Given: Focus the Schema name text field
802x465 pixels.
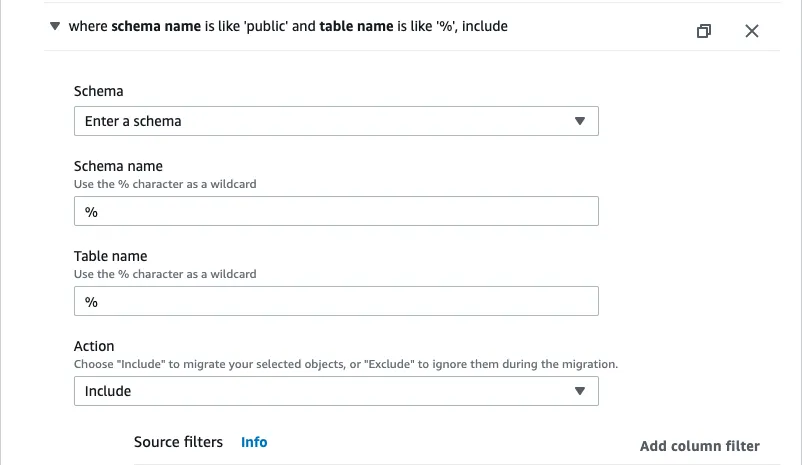Looking at the screenshot, I should tap(336, 211).
